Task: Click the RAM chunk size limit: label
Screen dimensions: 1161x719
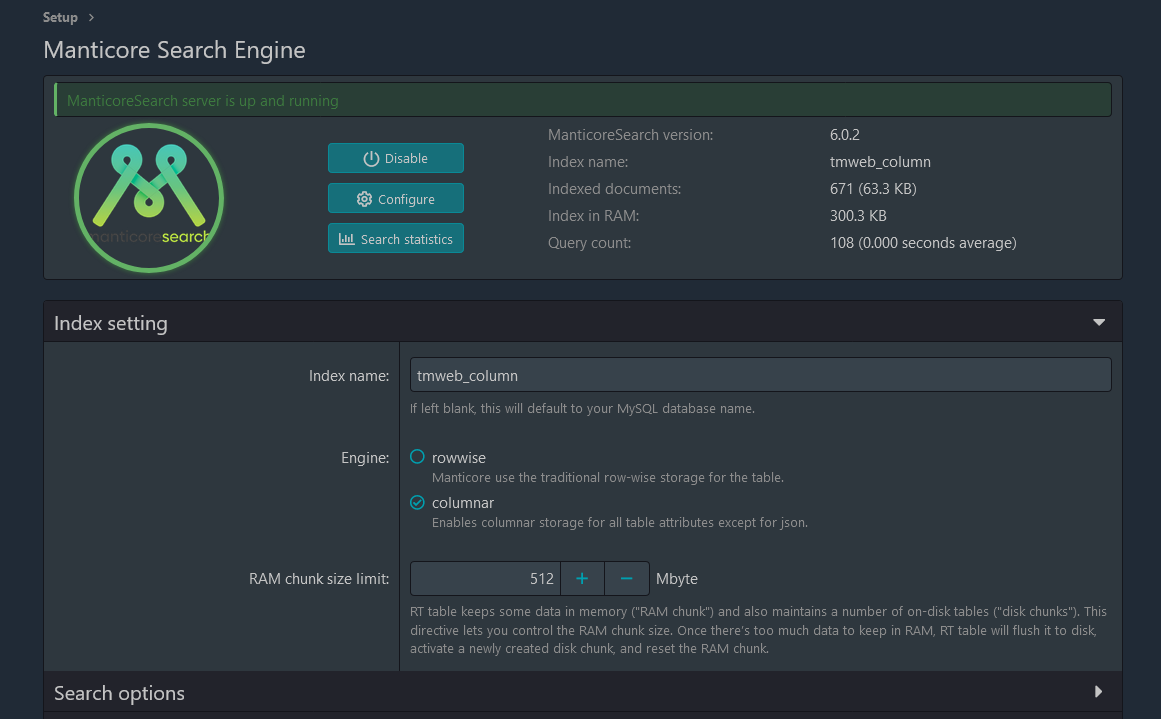Action: (319, 579)
